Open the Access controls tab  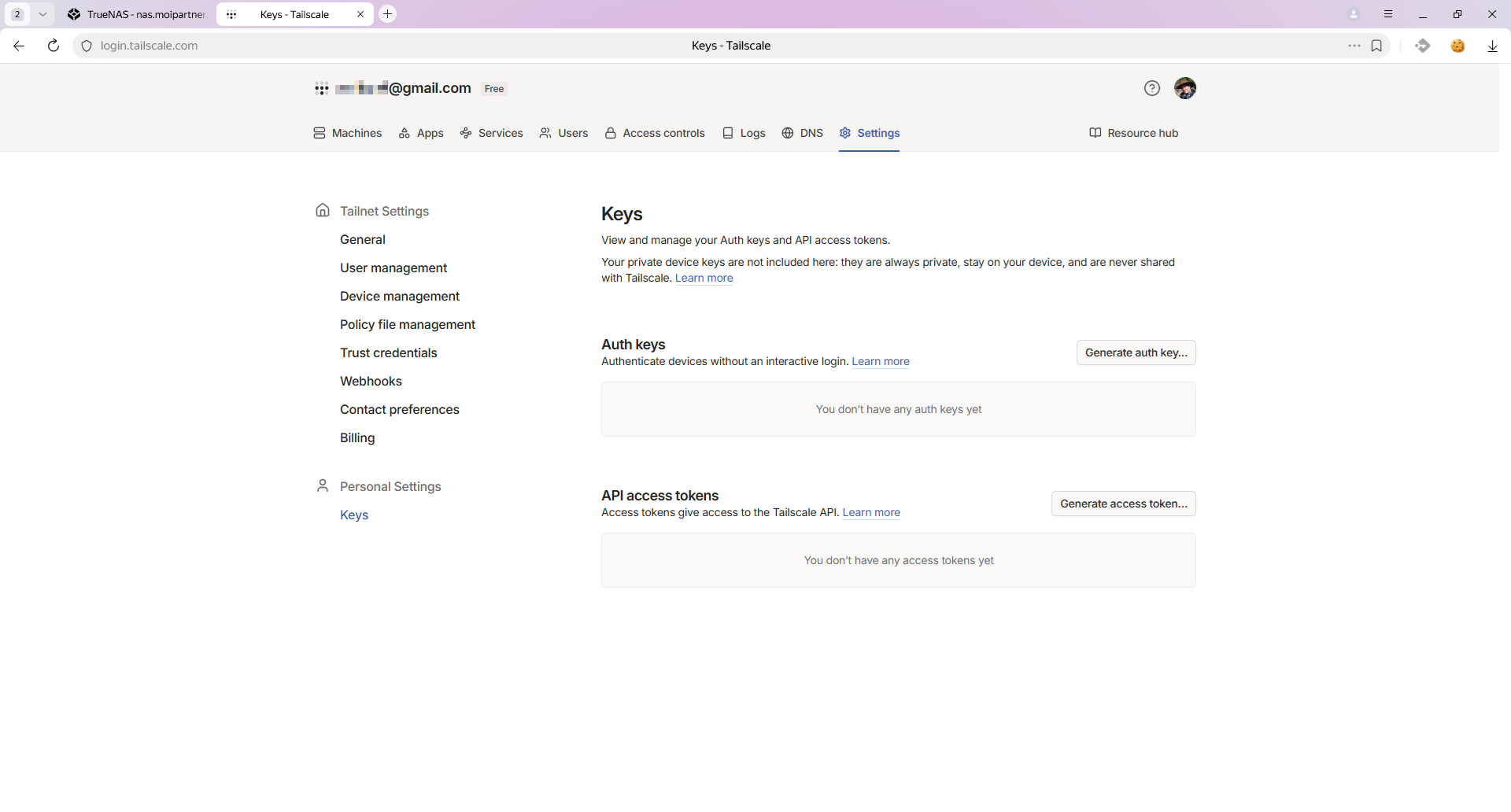point(655,133)
